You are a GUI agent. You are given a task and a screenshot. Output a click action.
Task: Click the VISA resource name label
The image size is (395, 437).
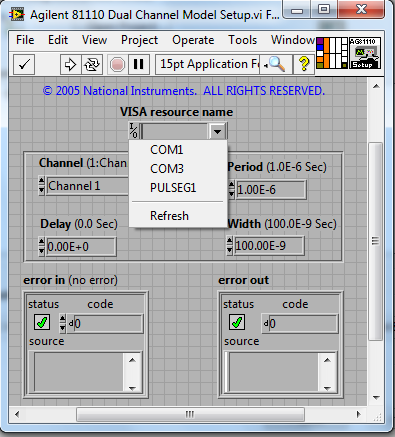click(x=177, y=112)
